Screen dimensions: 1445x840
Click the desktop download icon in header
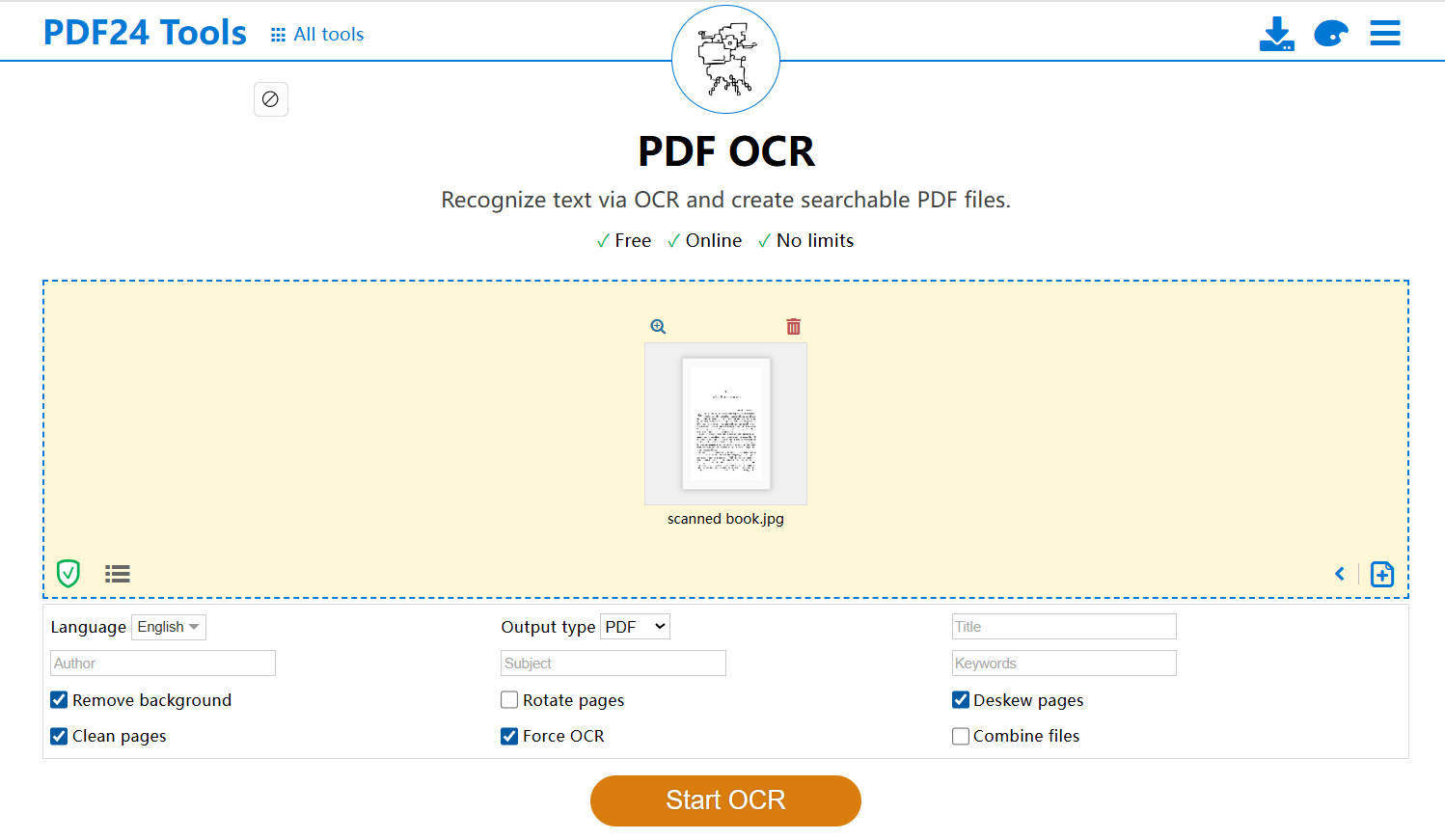pos(1277,34)
